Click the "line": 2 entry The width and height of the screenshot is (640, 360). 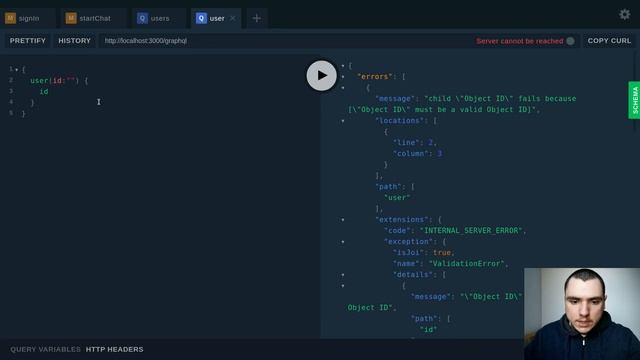pos(414,142)
